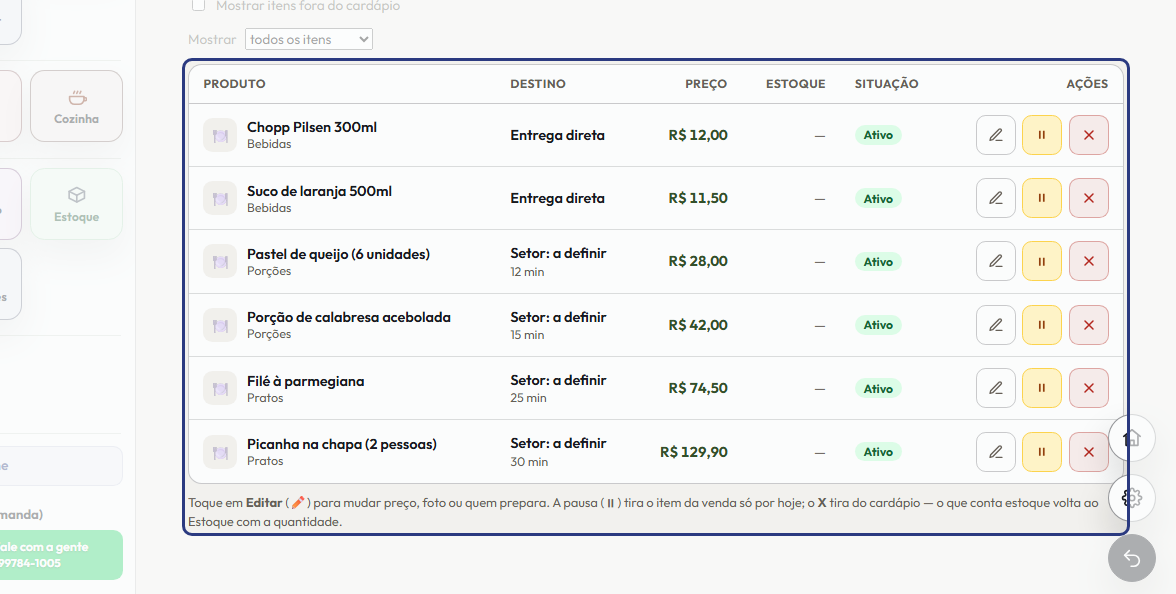Go to the home screen floating button

(x=1132, y=437)
